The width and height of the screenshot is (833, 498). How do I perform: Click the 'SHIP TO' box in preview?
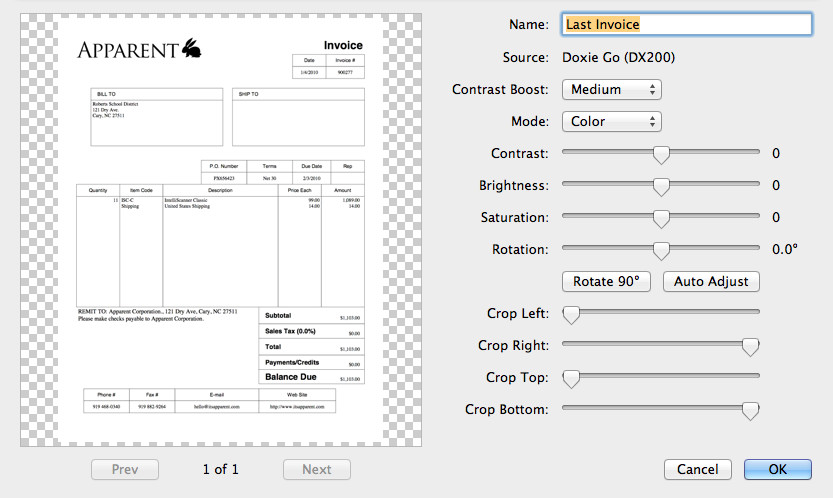[x=299, y=117]
